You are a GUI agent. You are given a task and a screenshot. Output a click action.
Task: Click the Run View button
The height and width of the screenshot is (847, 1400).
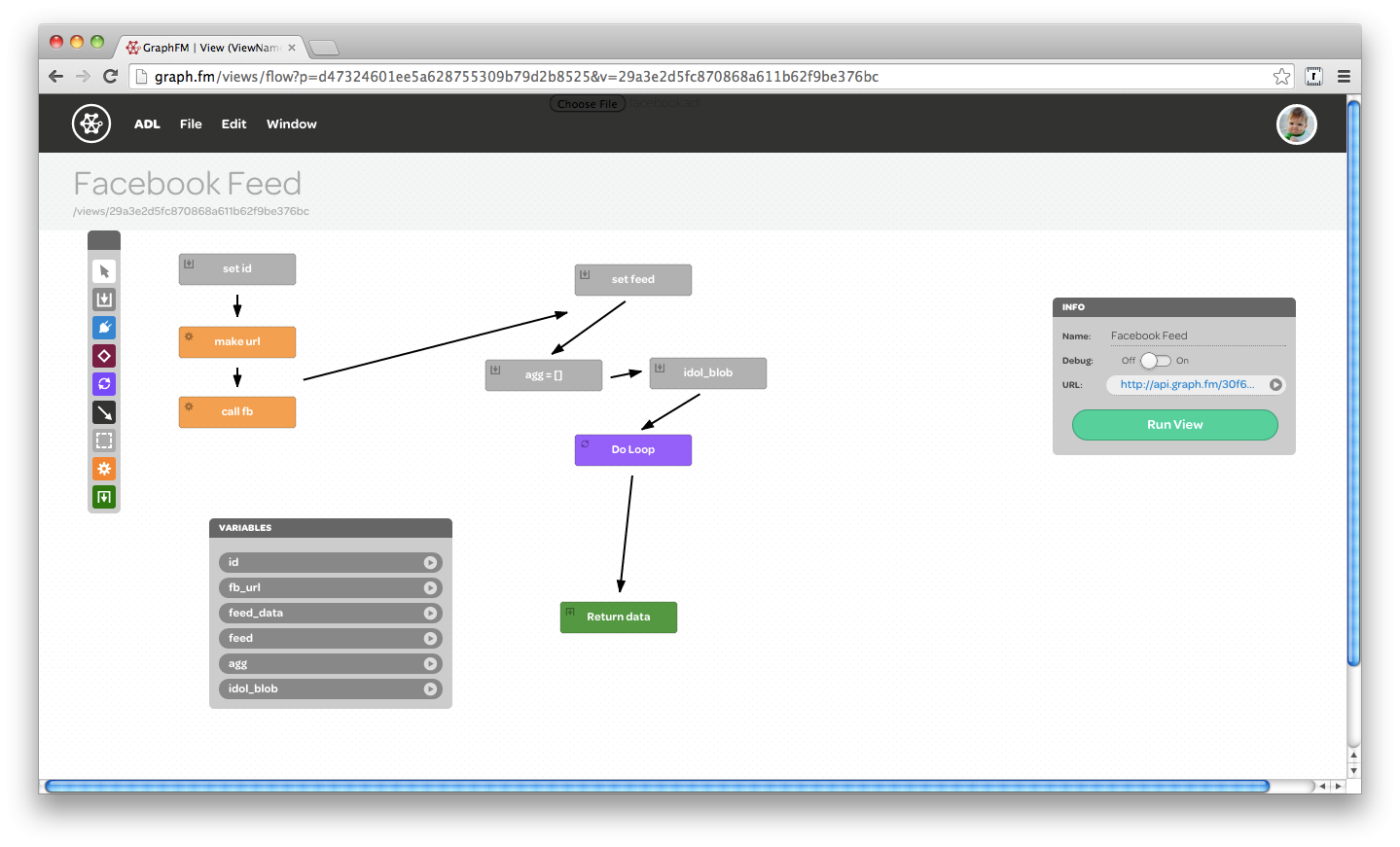click(x=1175, y=425)
